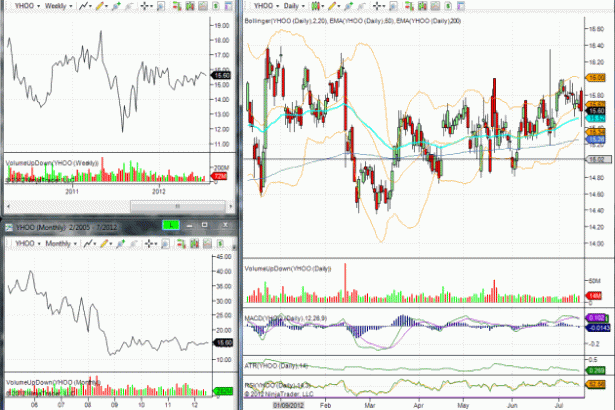Screen dimensions: 615x410
Task: Open Data Series dialog in Monthly chart
Action: [x=195, y=244]
